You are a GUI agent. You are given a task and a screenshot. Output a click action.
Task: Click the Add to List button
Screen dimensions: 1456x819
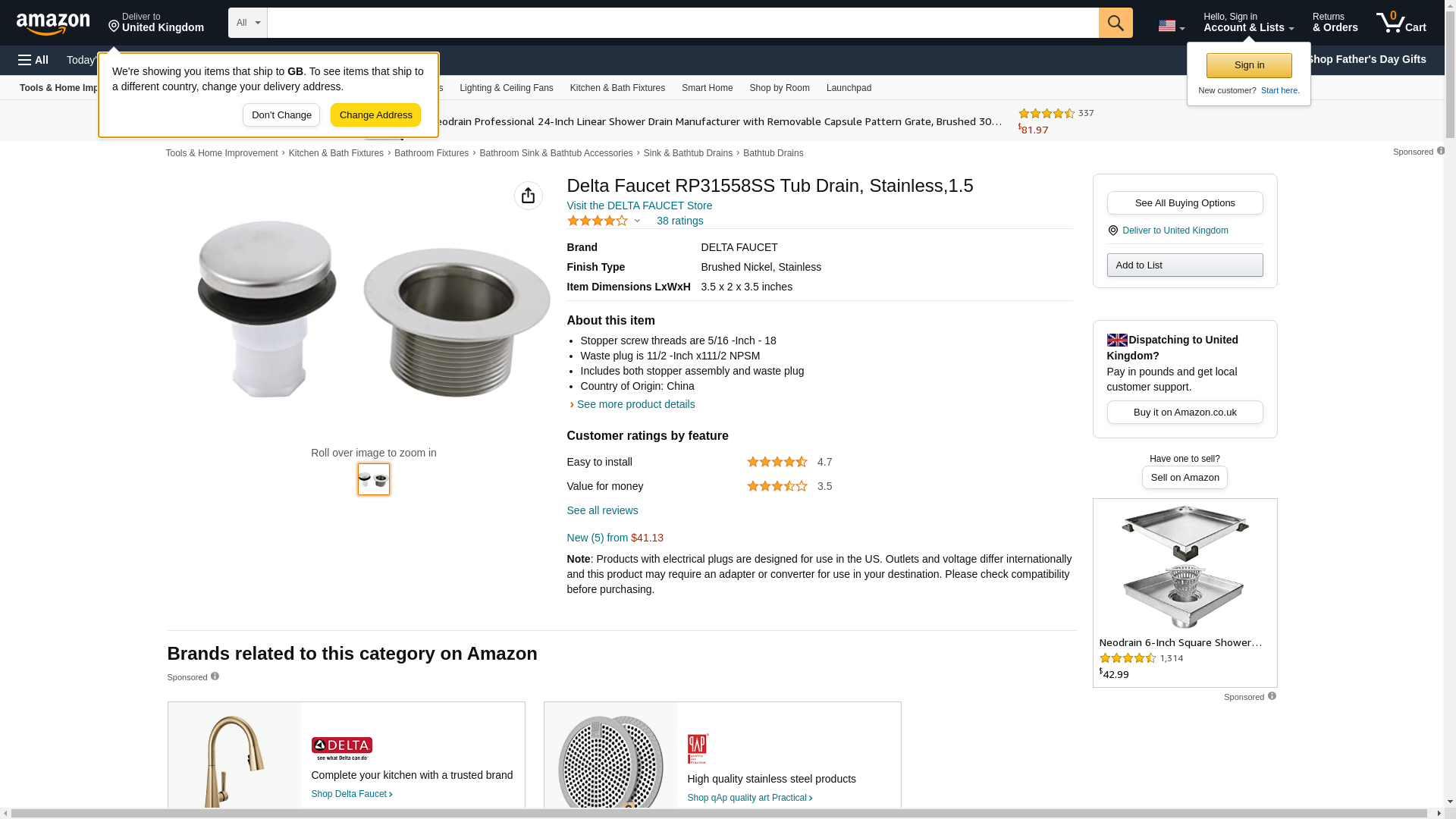tap(1185, 265)
